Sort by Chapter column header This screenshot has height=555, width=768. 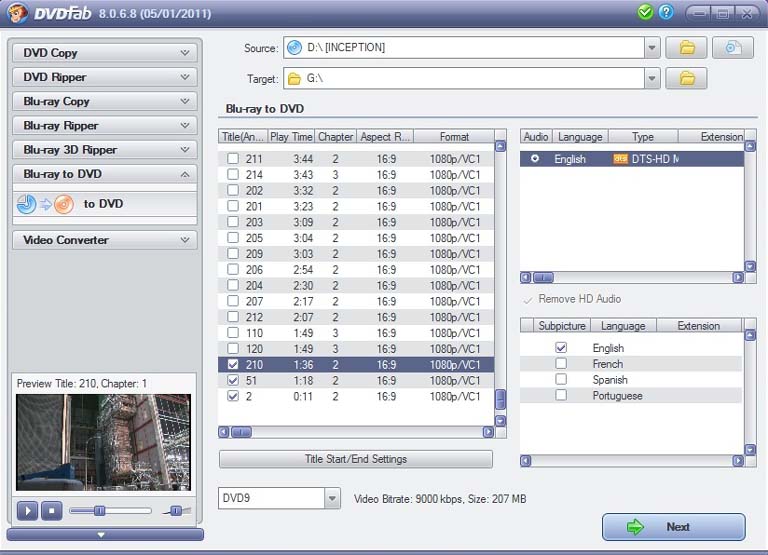[336, 137]
